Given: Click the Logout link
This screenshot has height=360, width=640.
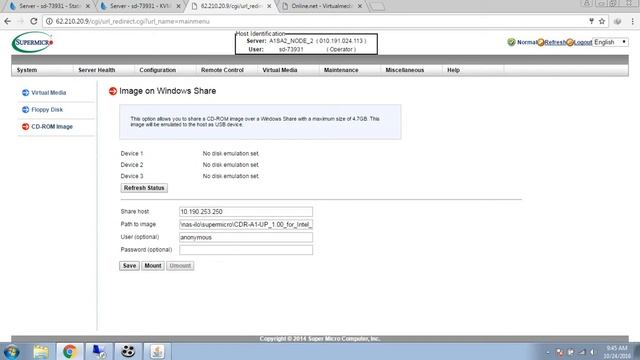Looking at the screenshot, I should [x=583, y=42].
